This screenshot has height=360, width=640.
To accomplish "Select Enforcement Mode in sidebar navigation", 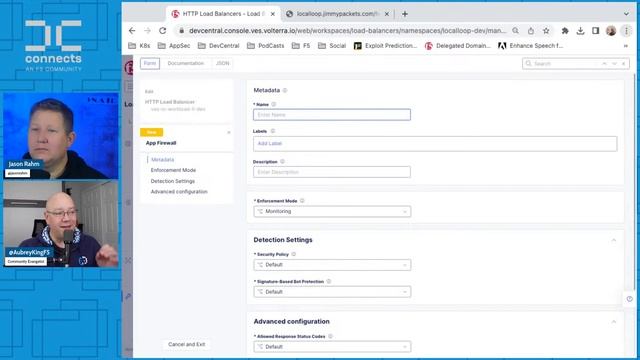I will 173,170.
